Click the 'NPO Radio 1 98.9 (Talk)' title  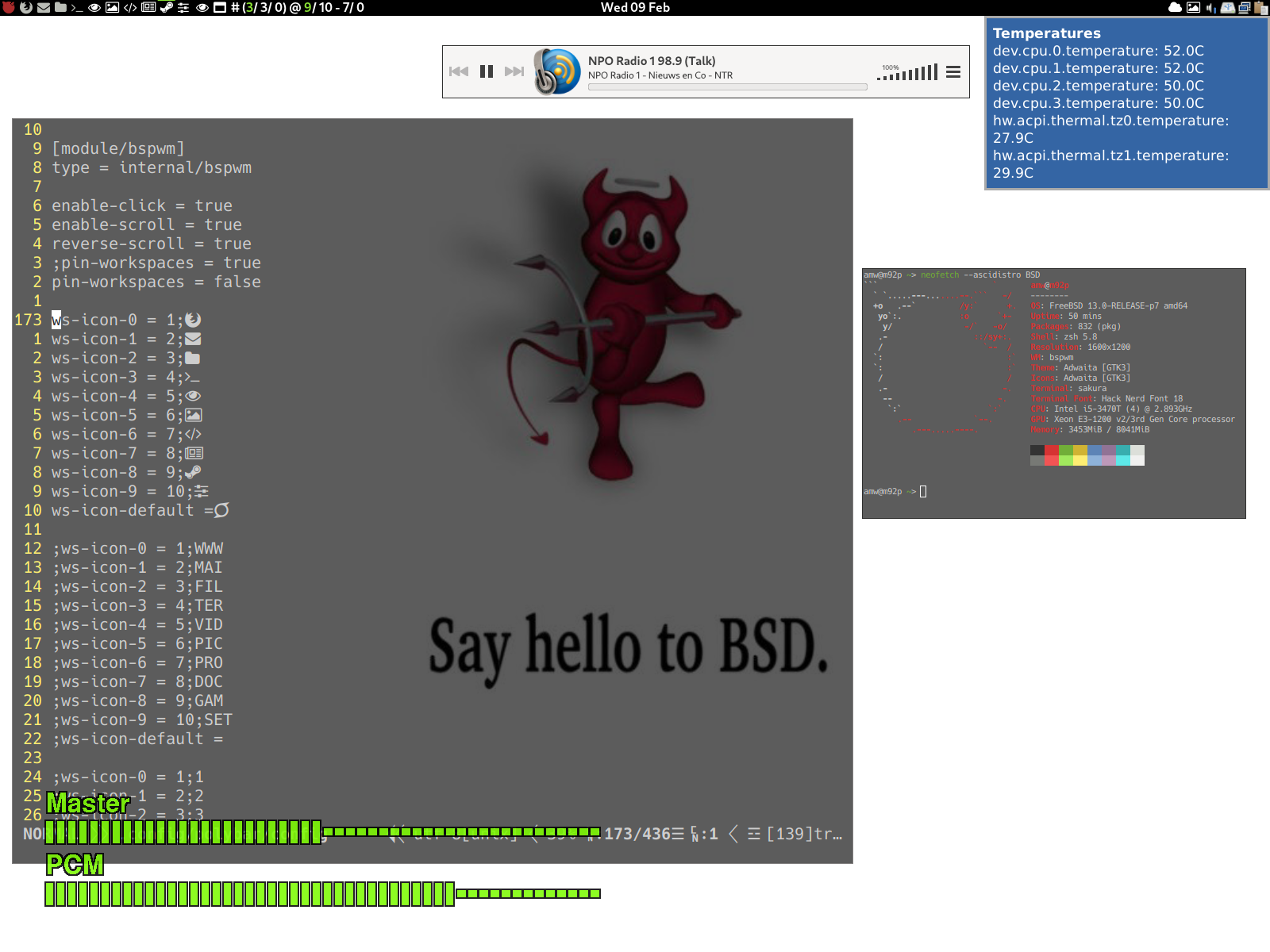pyautogui.click(x=652, y=60)
